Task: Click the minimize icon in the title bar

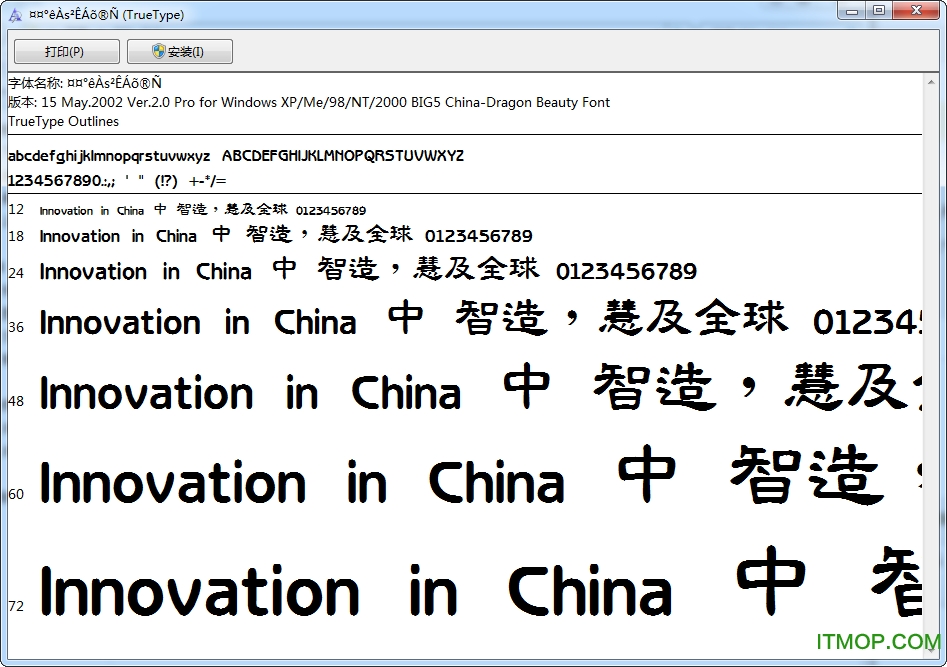Action: click(x=852, y=11)
